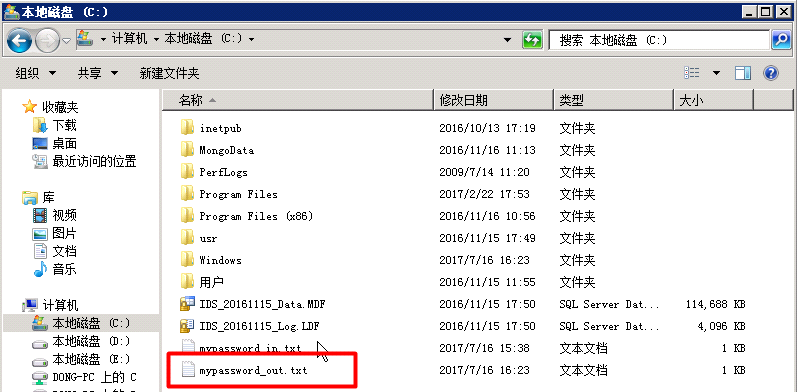Click the MongoData folder icon

click(188, 150)
